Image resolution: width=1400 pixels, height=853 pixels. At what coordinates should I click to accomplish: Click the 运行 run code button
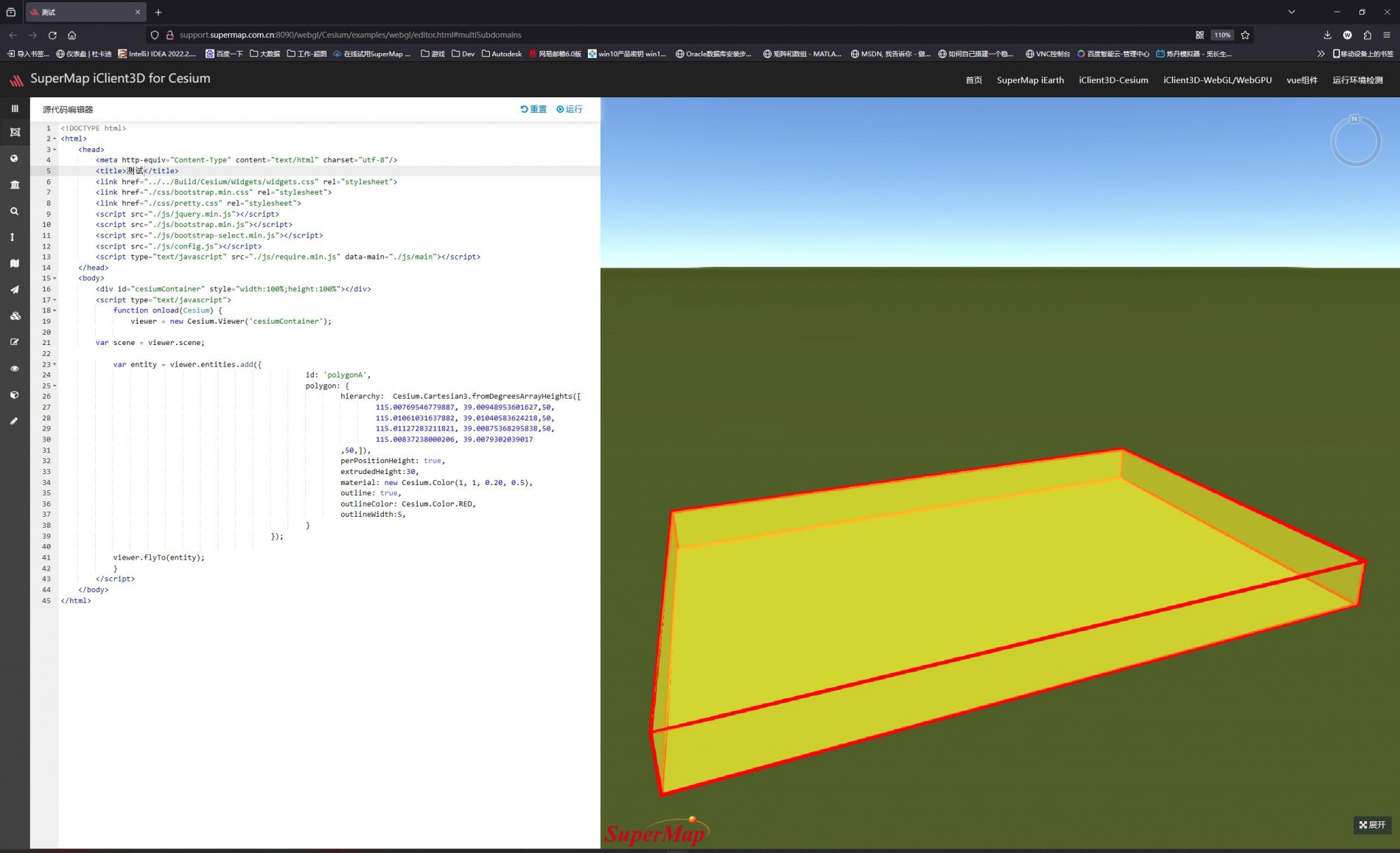[569, 109]
